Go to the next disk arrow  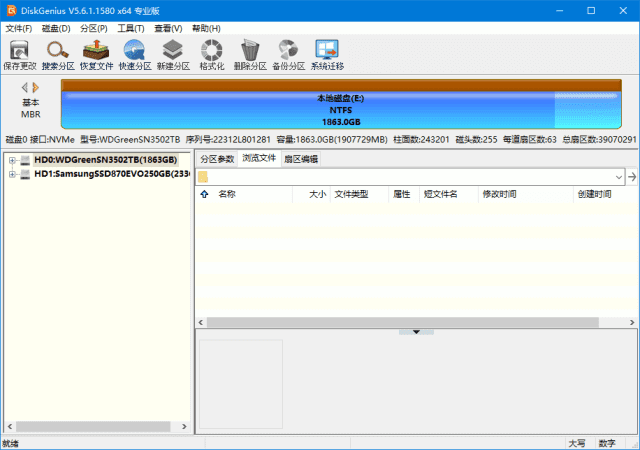(36, 88)
